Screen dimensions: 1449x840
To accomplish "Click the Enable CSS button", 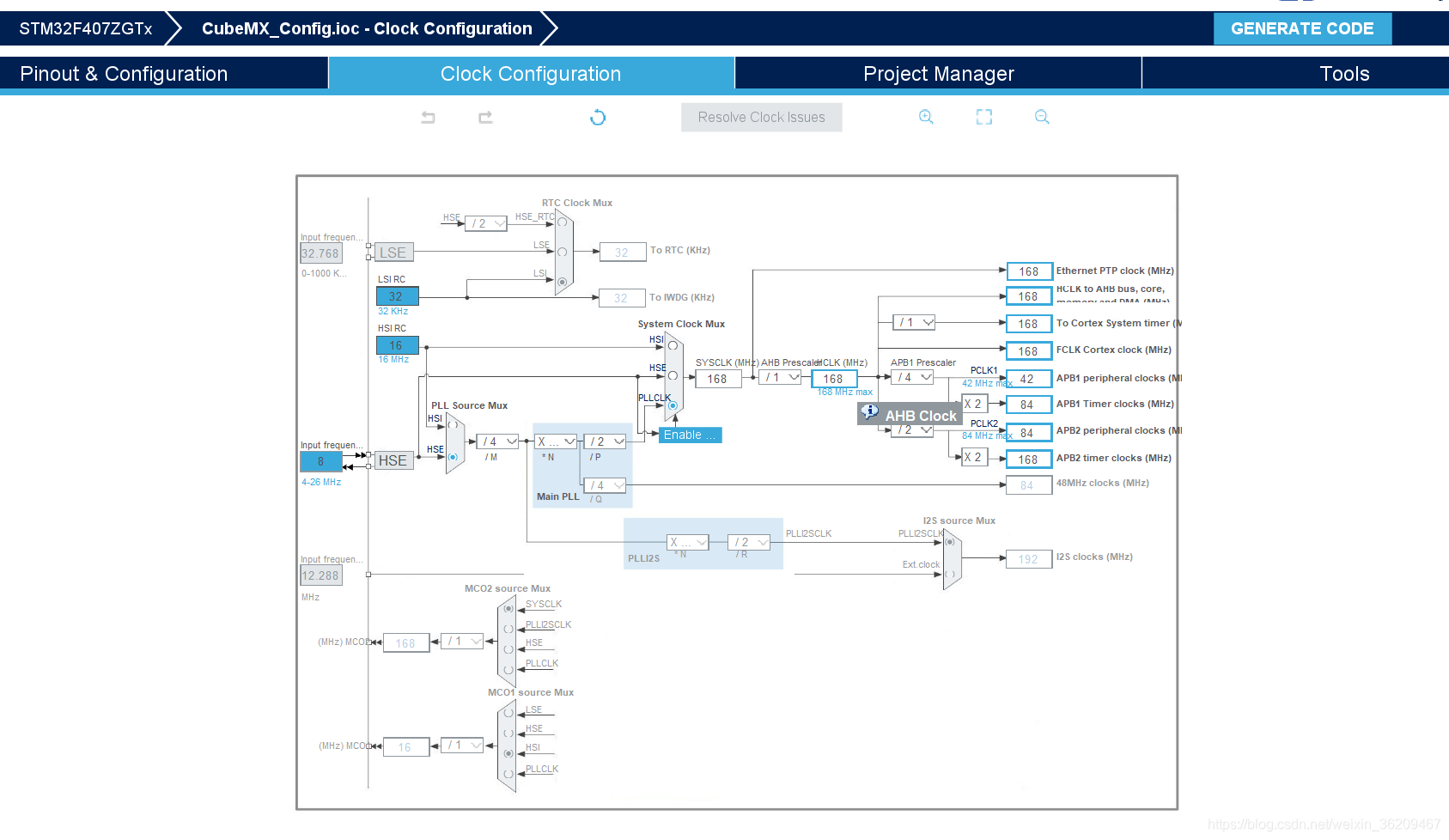I will click(x=690, y=435).
